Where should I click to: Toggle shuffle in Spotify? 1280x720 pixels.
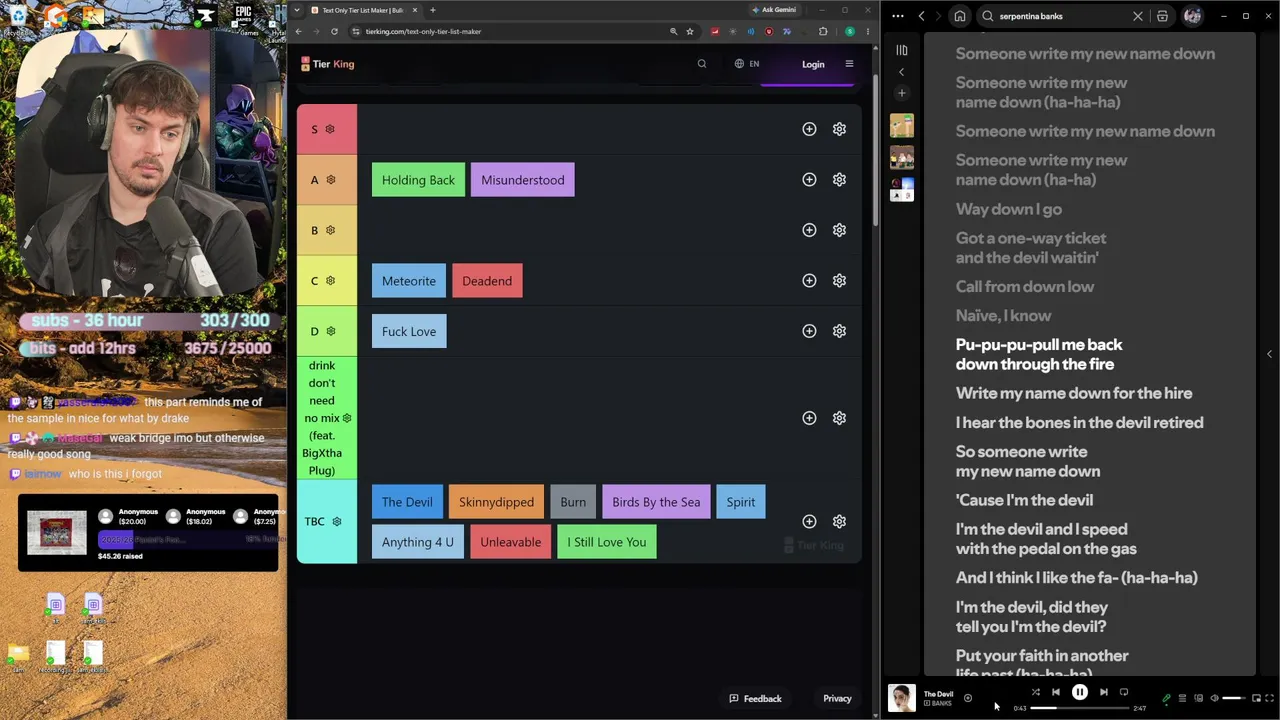[x=1035, y=692]
